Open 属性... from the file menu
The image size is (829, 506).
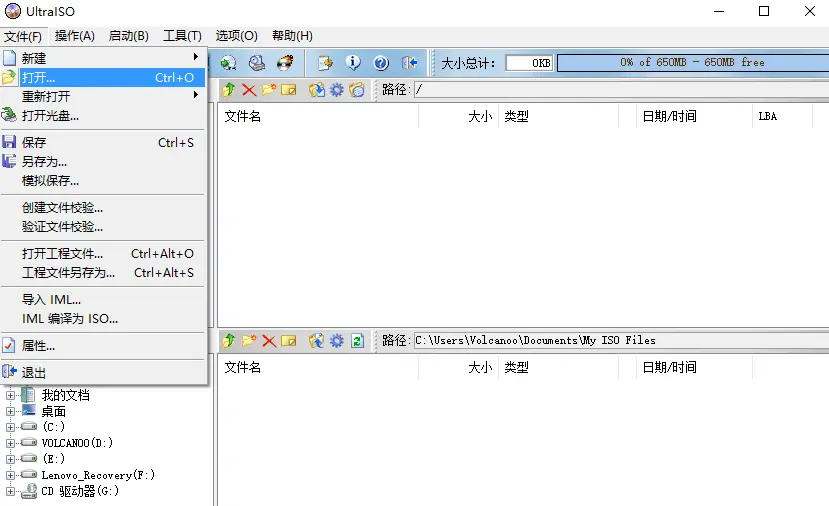click(x=103, y=346)
